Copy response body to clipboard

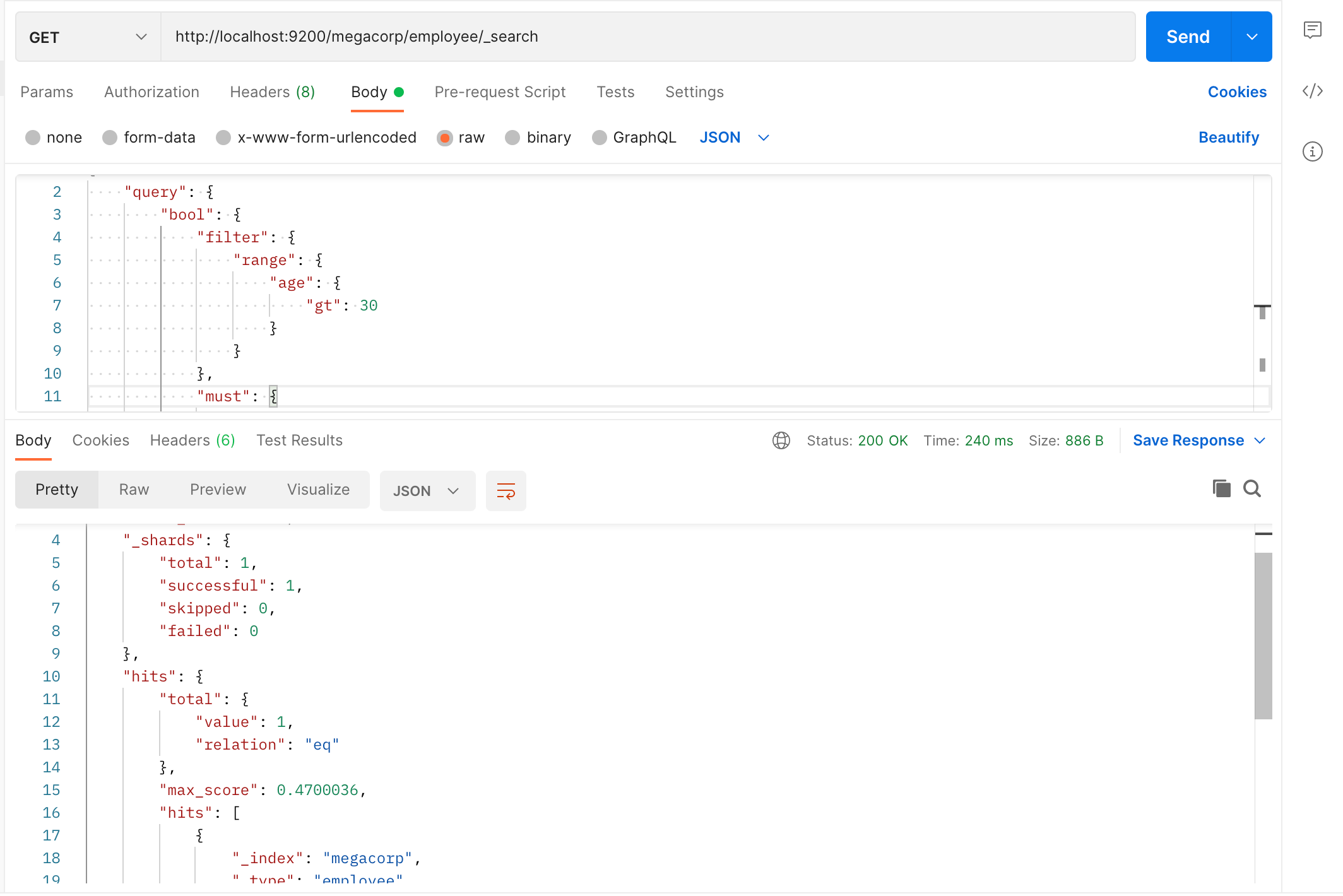[x=1221, y=488]
